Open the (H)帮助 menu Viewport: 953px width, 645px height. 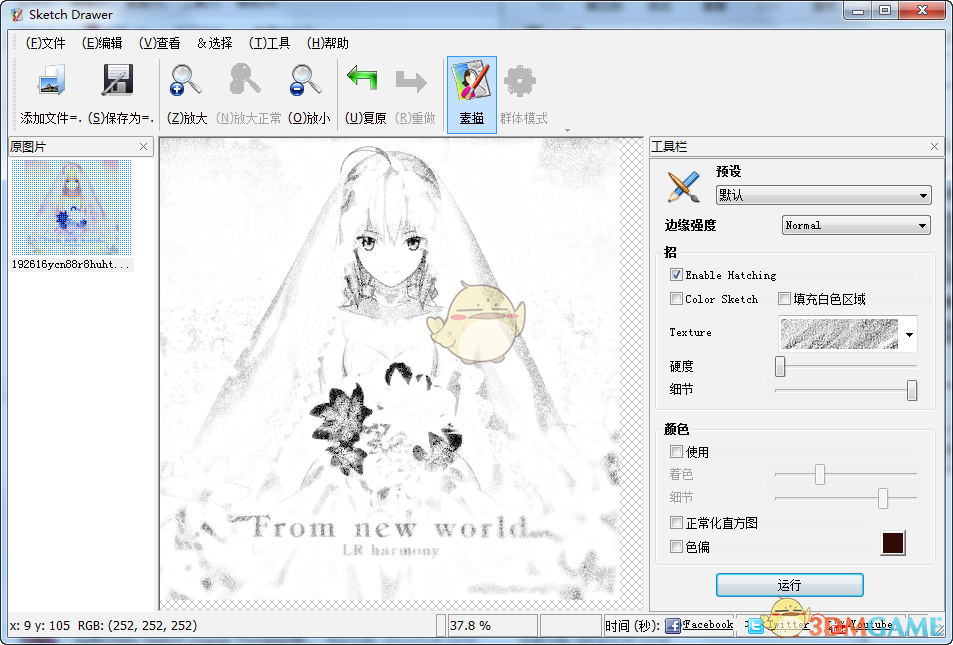328,43
